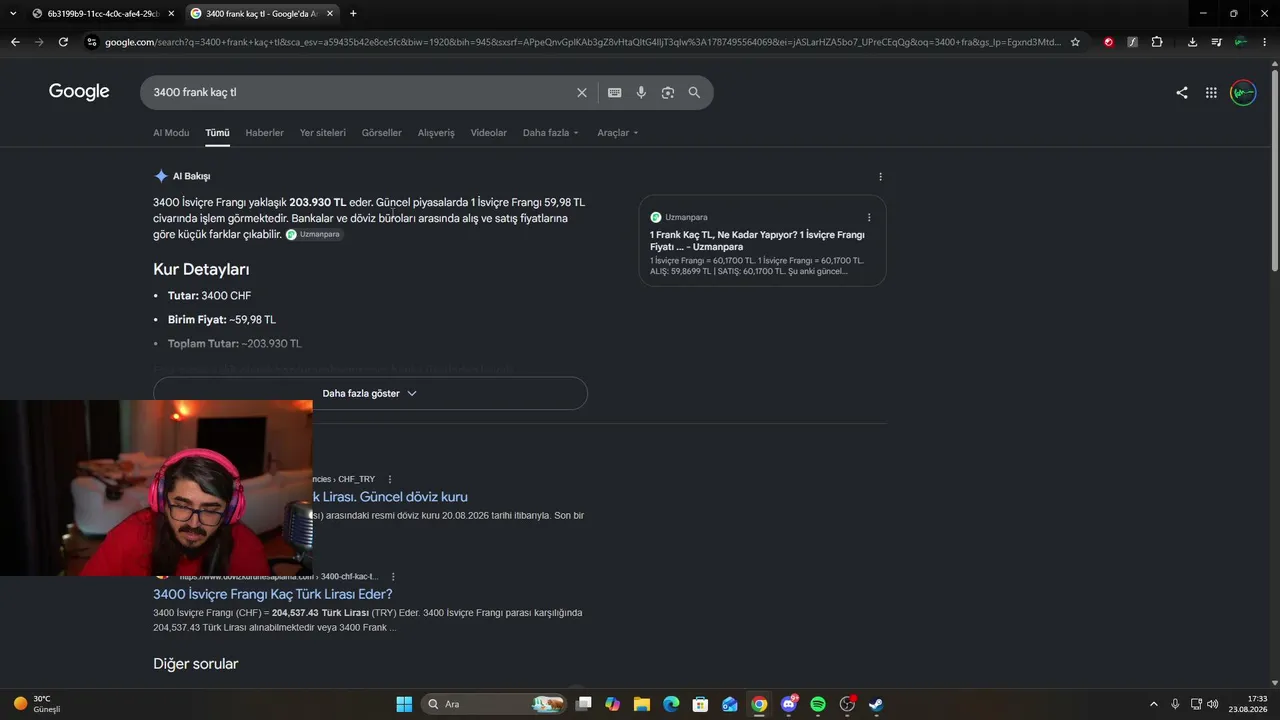Open the Google apps grid
1280x720 pixels.
tap(1211, 93)
